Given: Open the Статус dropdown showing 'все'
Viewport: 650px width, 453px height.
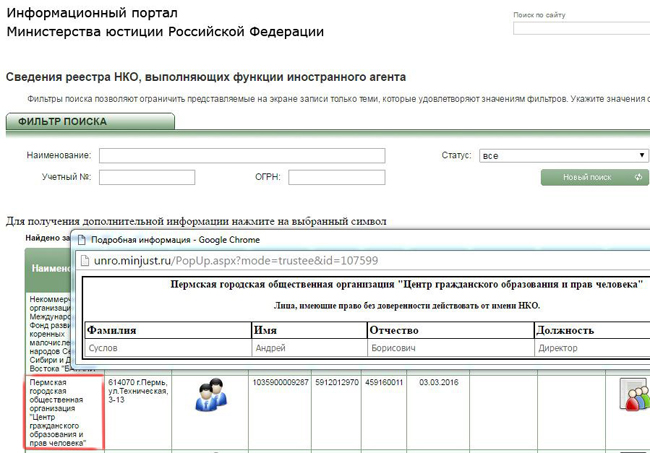Looking at the screenshot, I should 562,156.
